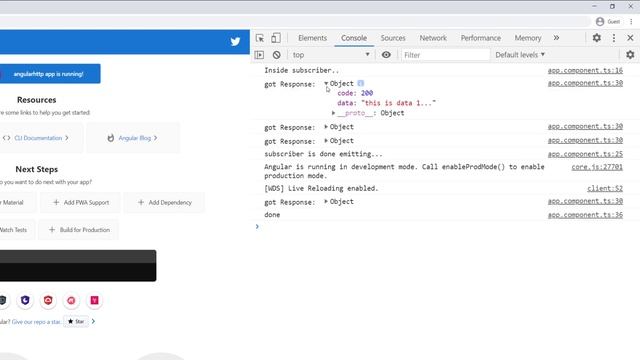Switch to the Elements tab
The image size is (640, 360).
[312, 38]
